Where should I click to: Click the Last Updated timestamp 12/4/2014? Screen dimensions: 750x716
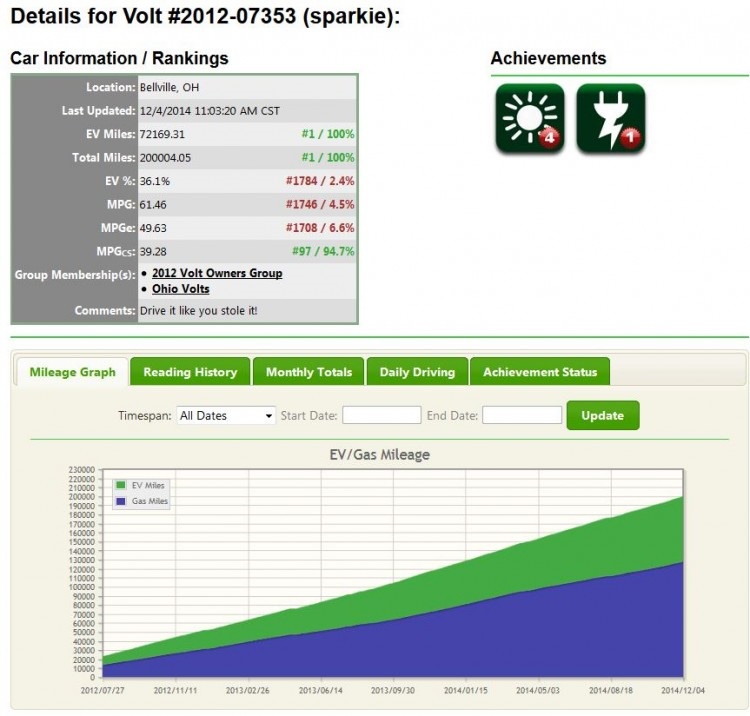tap(210, 111)
